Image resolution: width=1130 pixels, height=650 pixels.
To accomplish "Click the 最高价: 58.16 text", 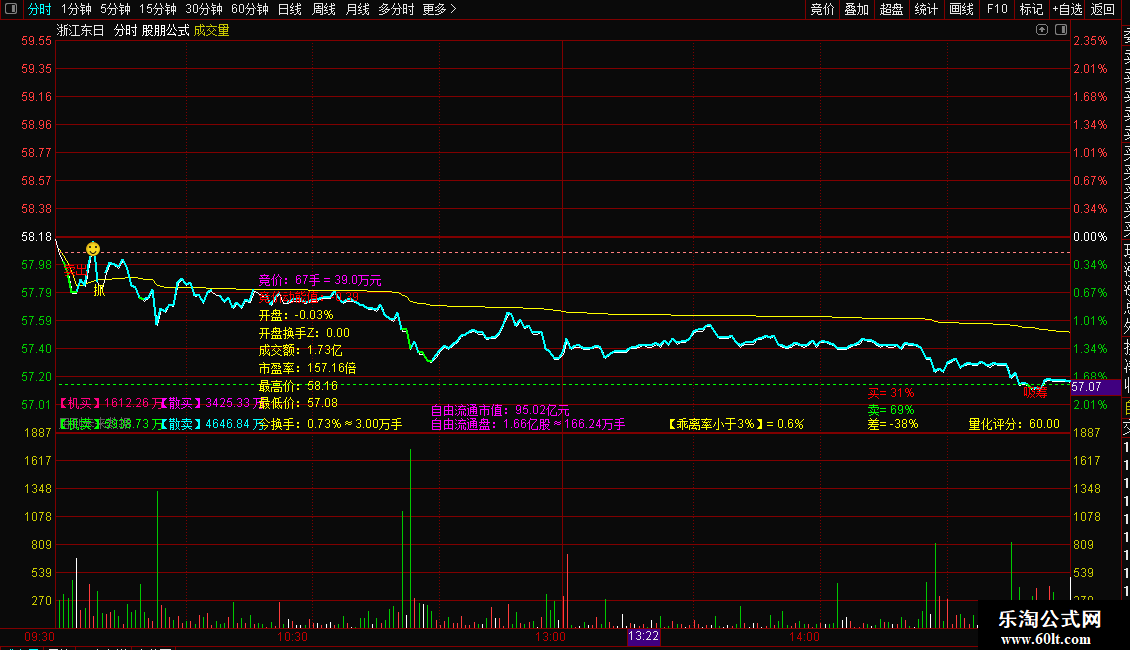I will click(298, 386).
